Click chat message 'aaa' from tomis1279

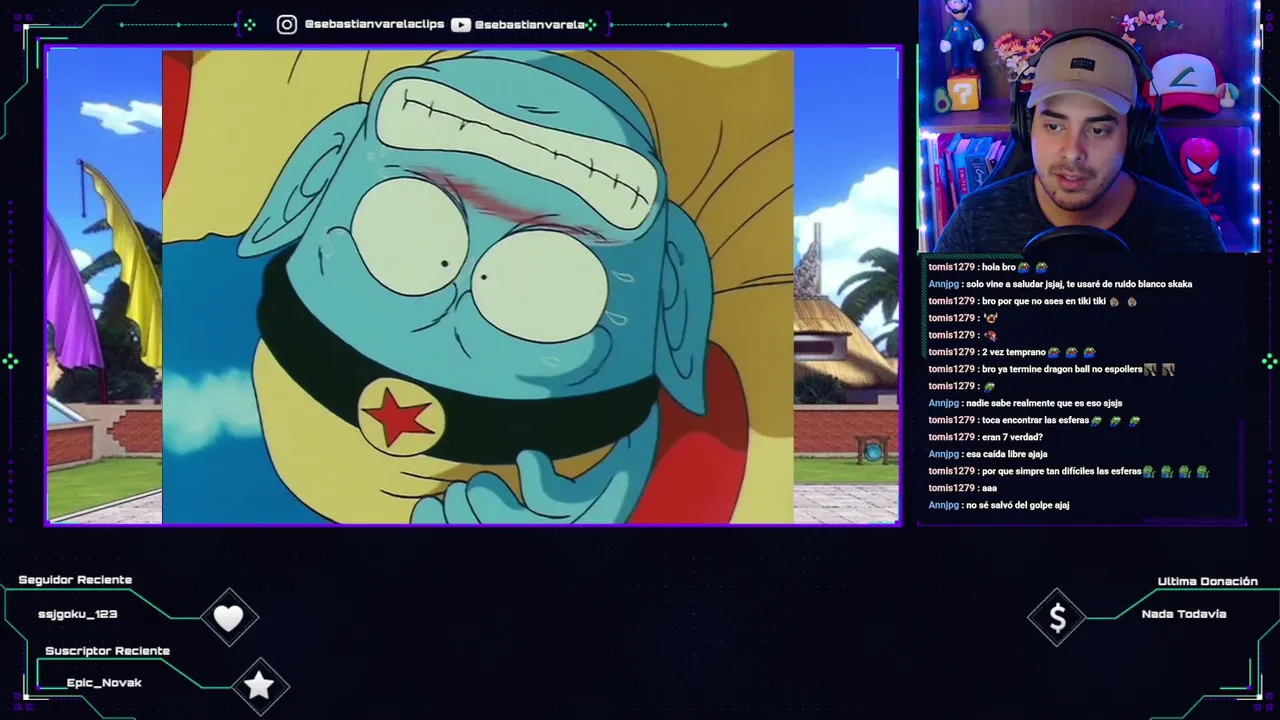point(962,488)
